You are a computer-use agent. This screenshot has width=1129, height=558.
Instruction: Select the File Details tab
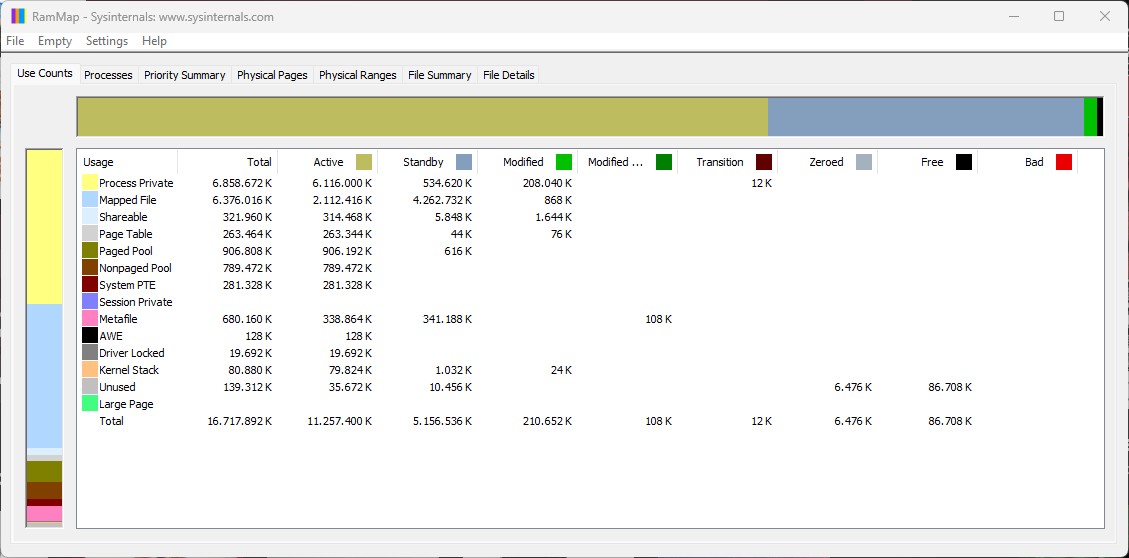coord(508,75)
